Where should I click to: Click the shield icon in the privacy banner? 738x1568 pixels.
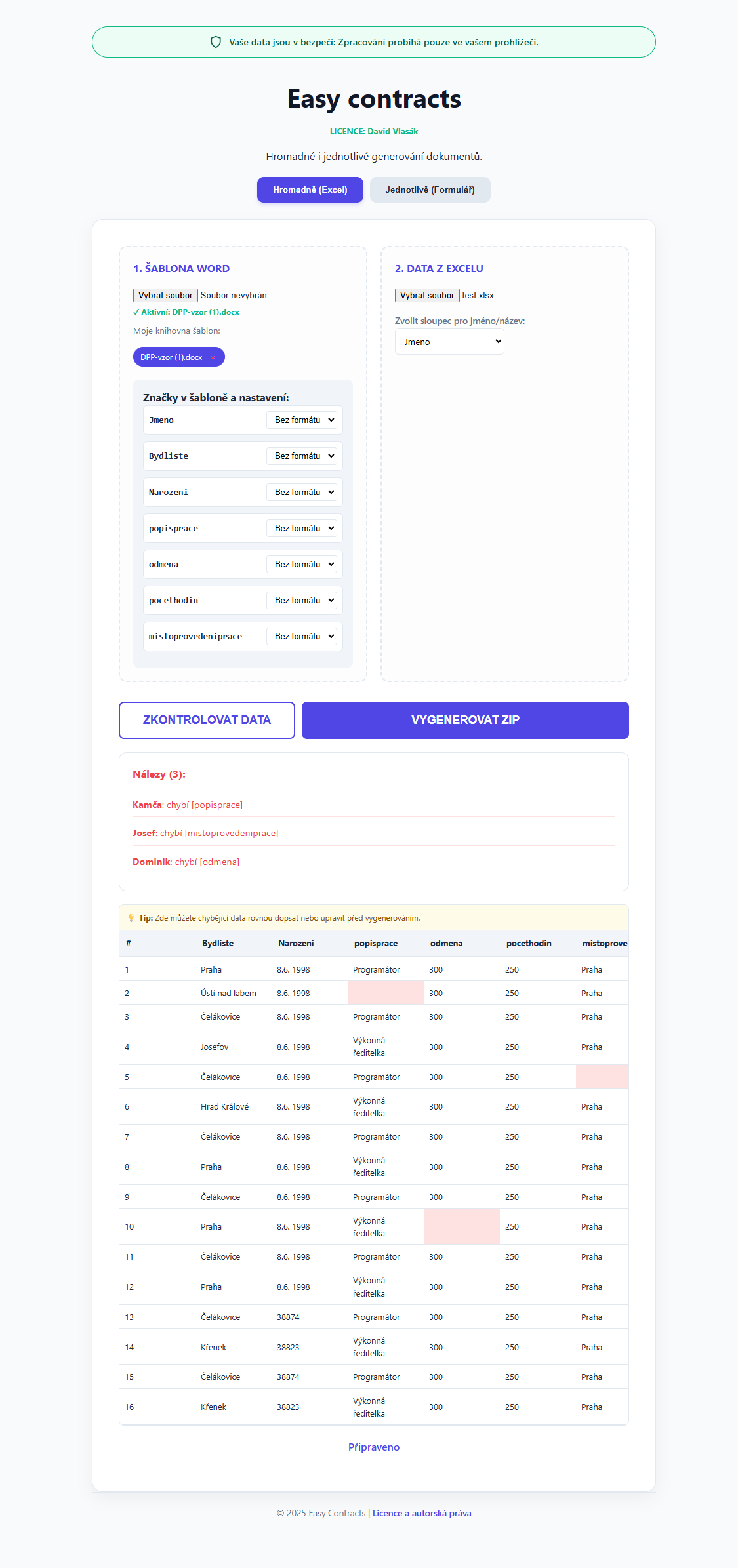pyautogui.click(x=216, y=41)
